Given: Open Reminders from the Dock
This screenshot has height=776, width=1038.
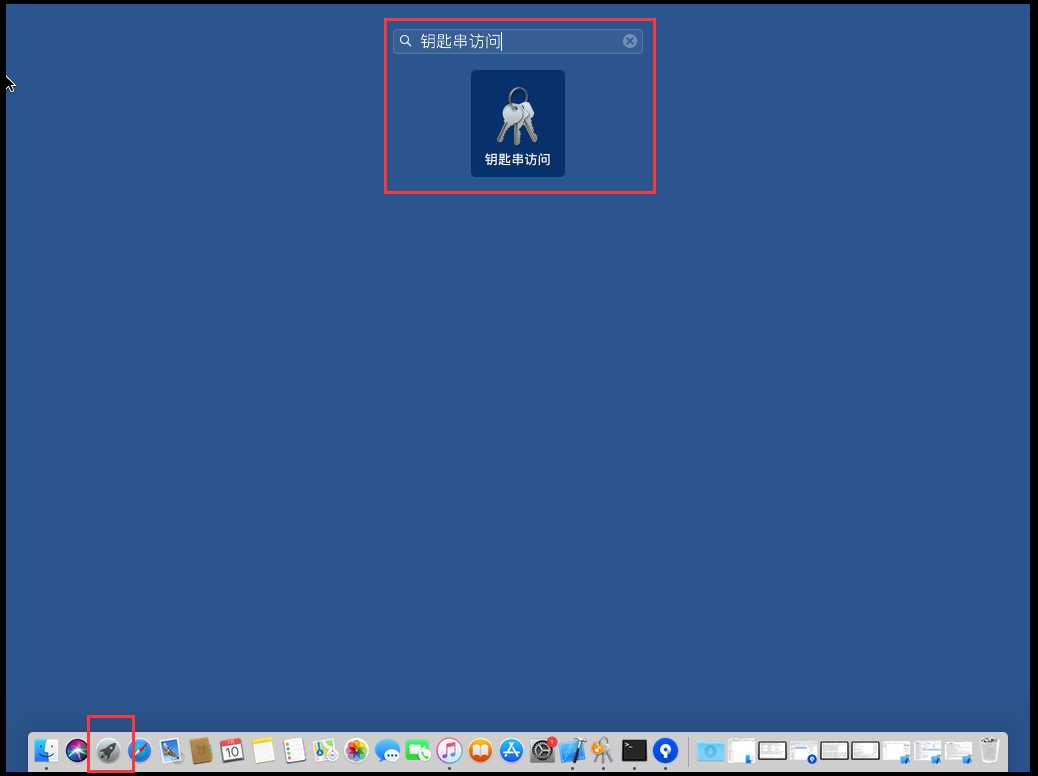Looking at the screenshot, I should click(x=294, y=751).
